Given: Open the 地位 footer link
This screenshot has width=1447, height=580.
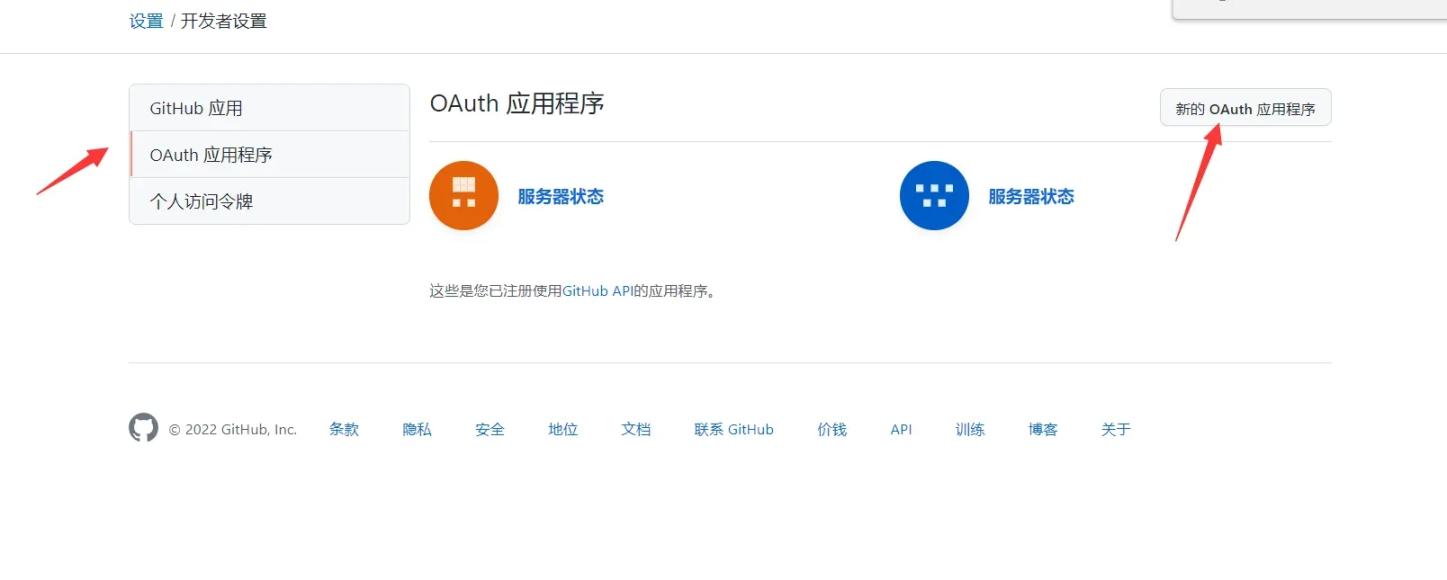Looking at the screenshot, I should tap(563, 429).
